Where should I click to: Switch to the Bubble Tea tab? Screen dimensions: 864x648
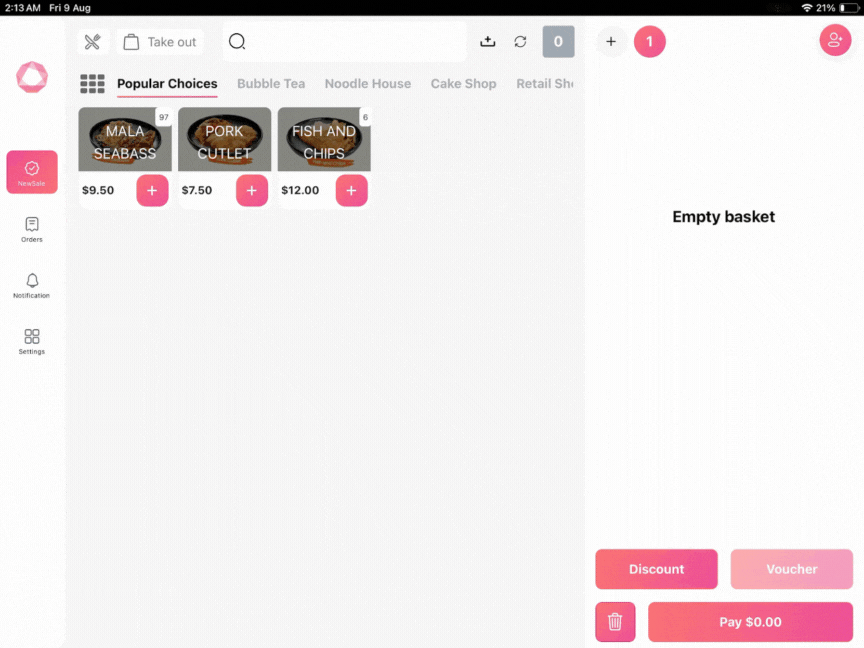tap(271, 84)
